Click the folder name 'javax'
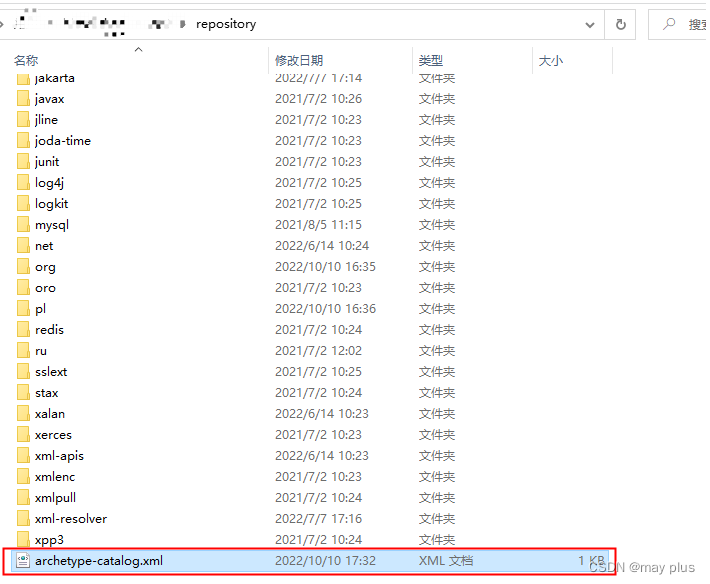The width and height of the screenshot is (710, 584). (49, 99)
